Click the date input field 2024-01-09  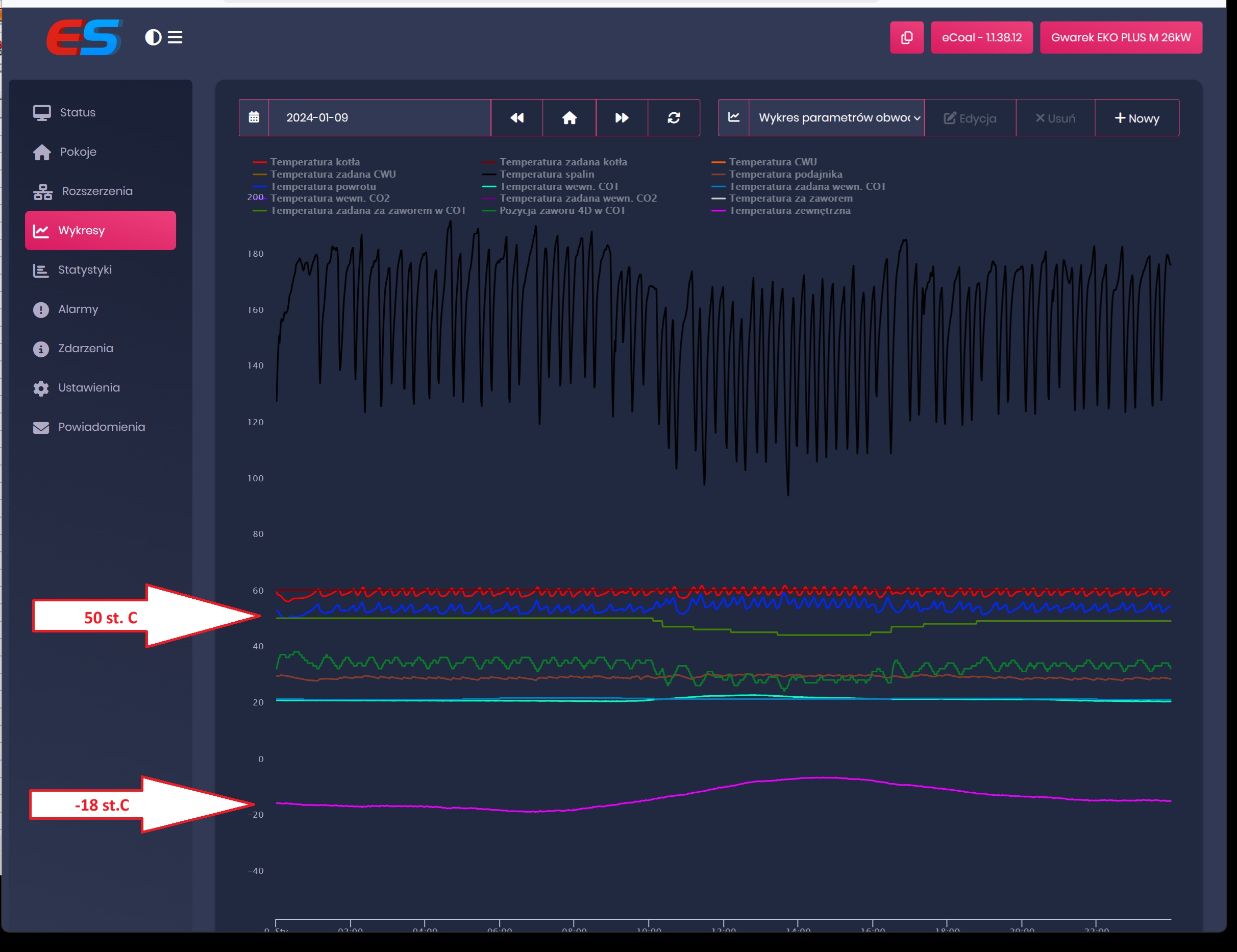(x=379, y=117)
